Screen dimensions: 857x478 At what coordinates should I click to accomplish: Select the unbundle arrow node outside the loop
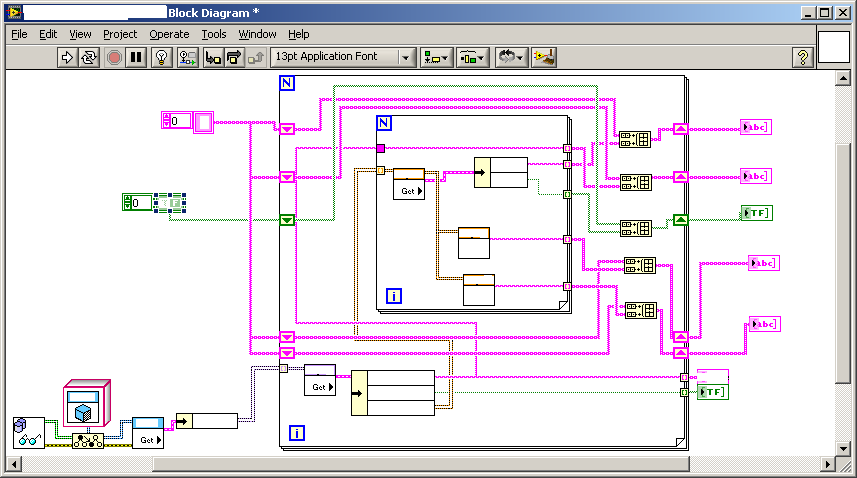(x=207, y=421)
